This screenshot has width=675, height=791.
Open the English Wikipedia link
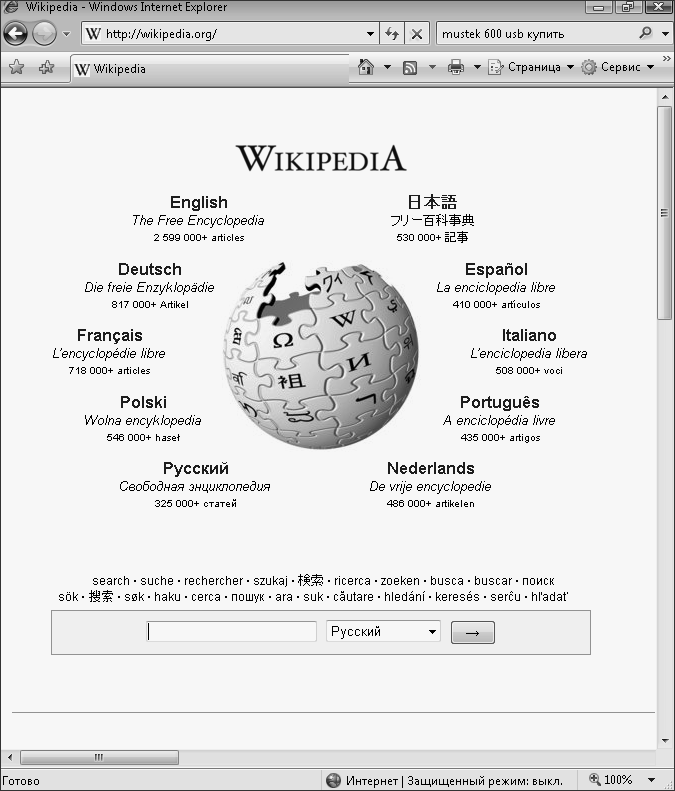tap(199, 202)
